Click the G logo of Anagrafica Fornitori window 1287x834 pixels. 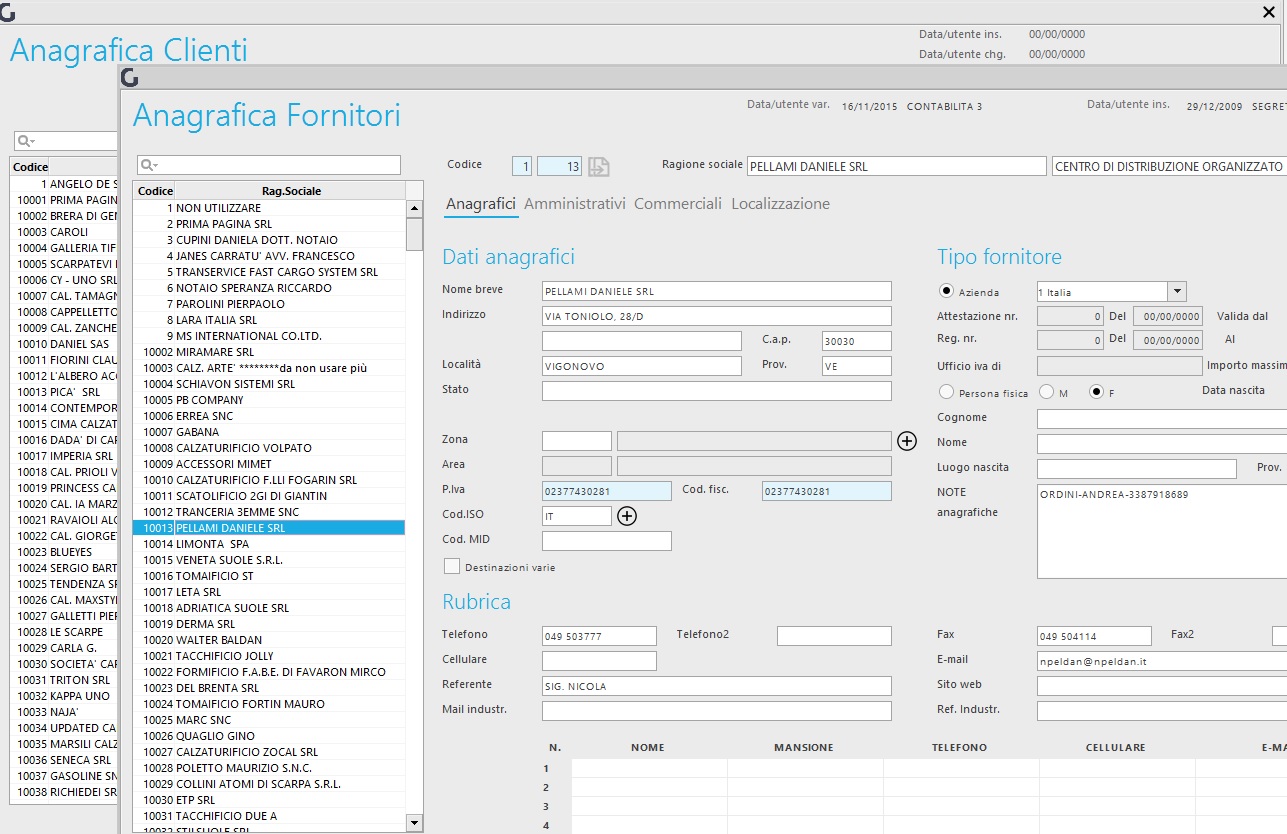pos(129,79)
